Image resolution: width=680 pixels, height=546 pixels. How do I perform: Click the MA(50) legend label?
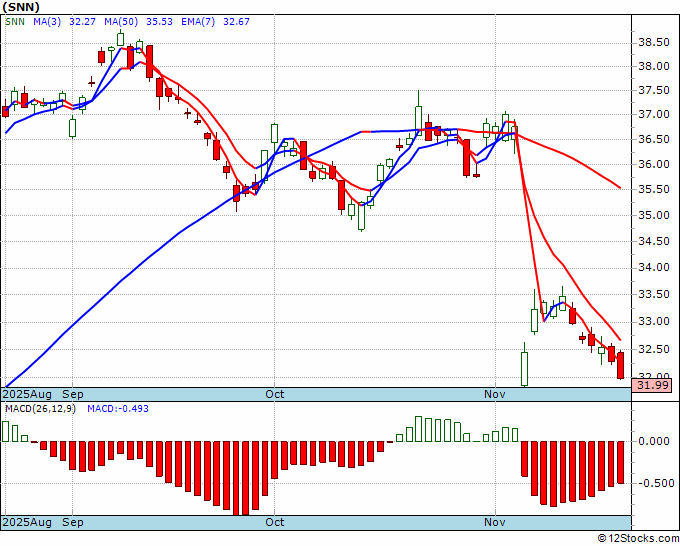120,22
